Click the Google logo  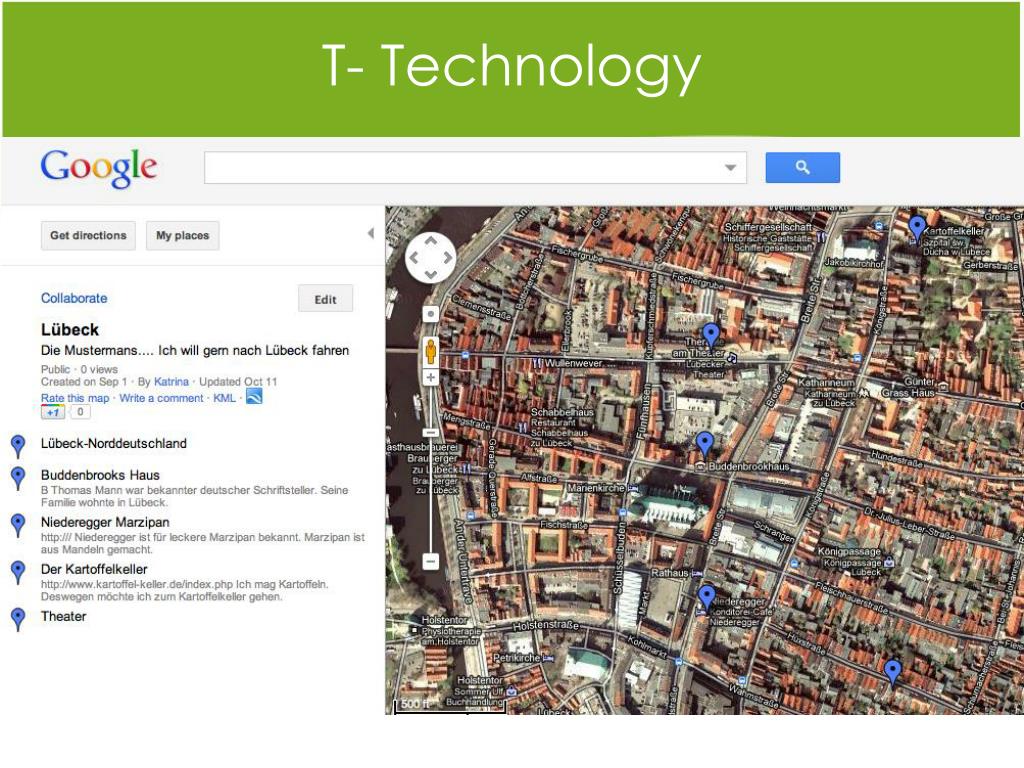click(x=99, y=168)
